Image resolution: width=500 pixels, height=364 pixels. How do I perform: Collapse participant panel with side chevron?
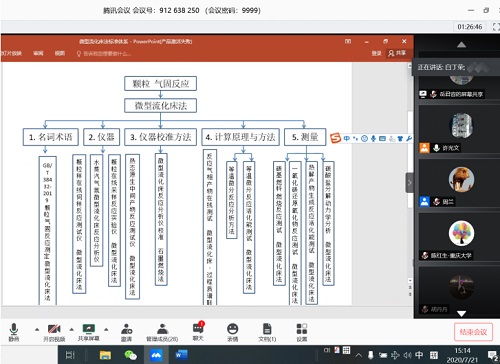tap(410, 183)
